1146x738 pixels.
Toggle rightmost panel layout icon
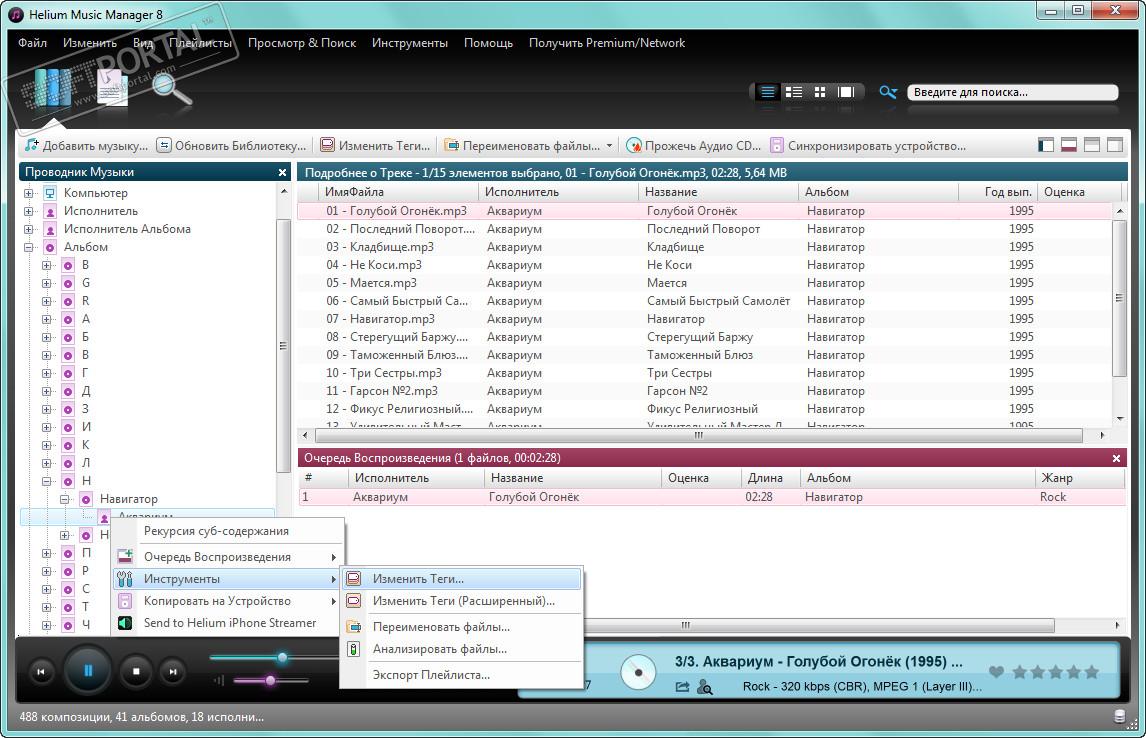point(1115,145)
